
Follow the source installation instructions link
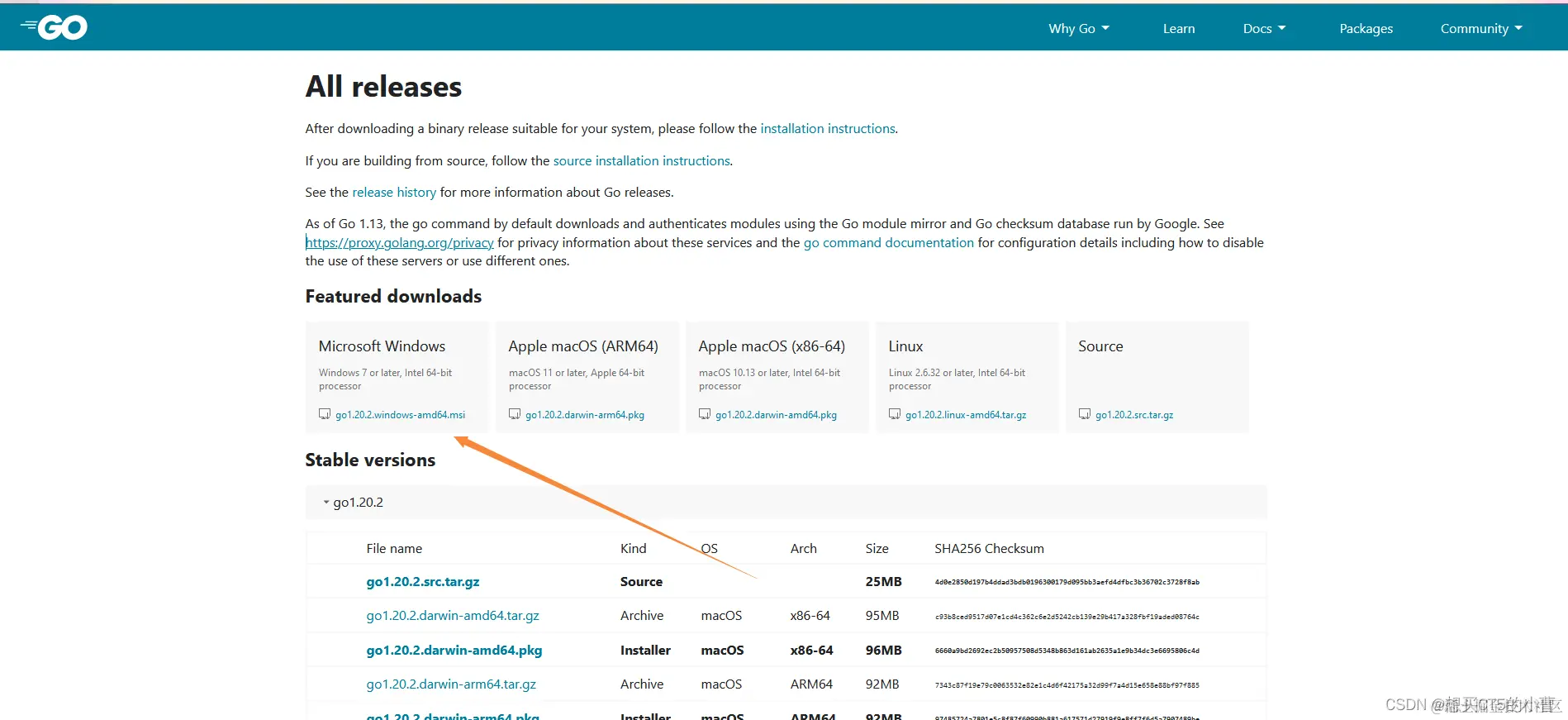641,161
